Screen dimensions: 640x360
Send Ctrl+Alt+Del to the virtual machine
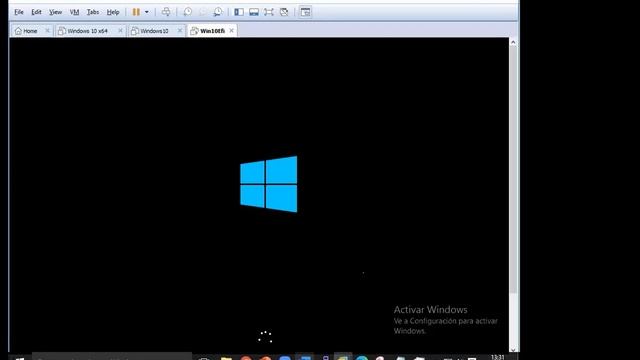pos(166,12)
